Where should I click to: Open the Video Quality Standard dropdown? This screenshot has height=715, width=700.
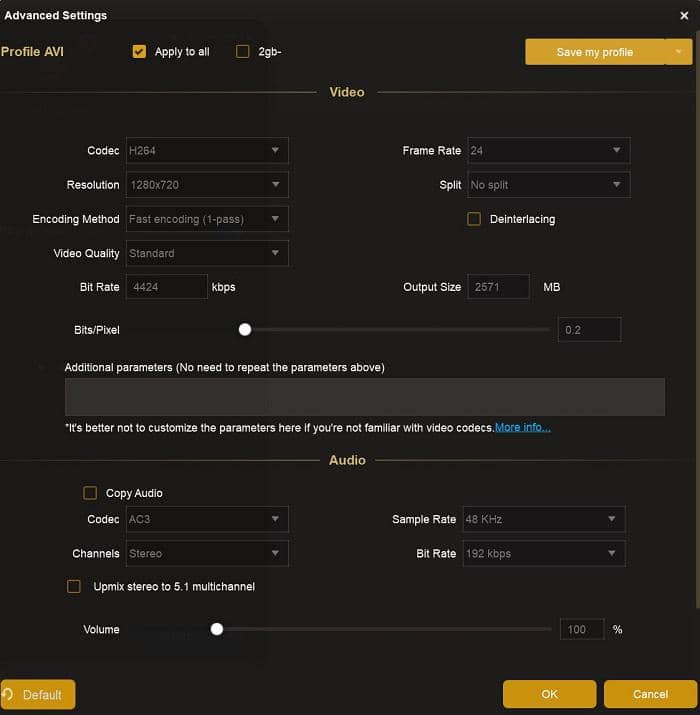[x=207, y=253]
